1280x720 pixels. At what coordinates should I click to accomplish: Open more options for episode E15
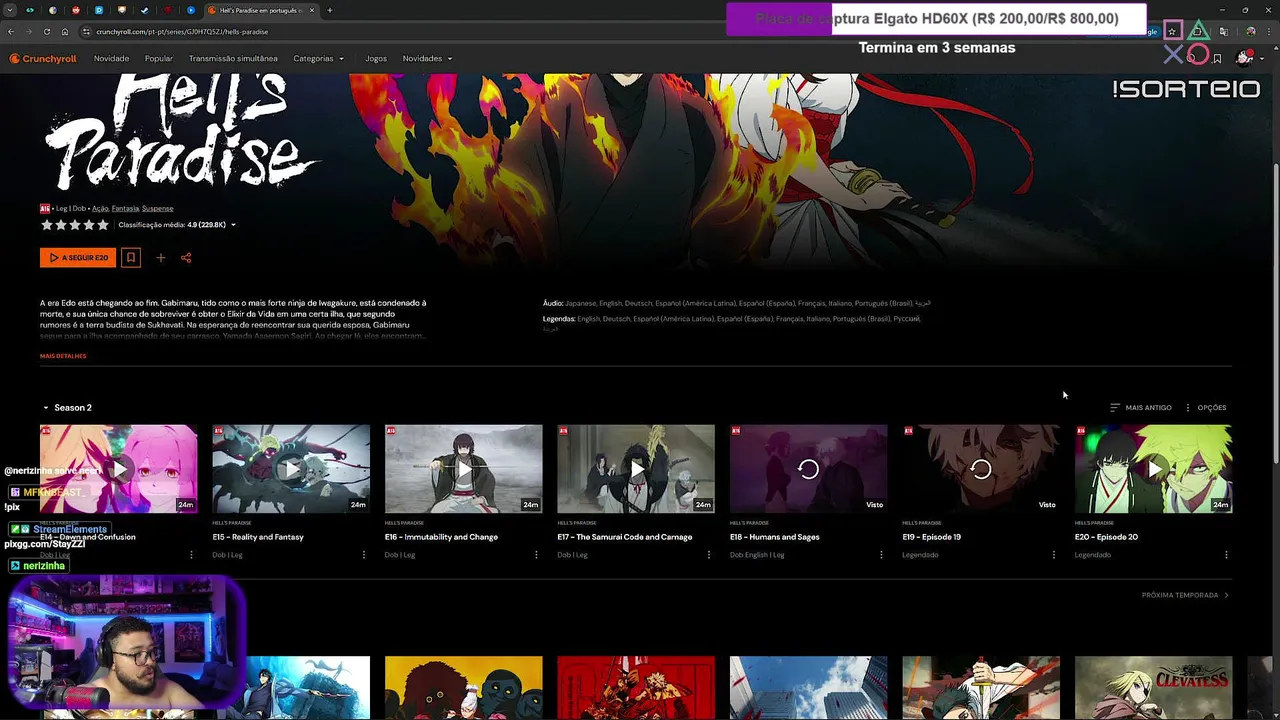pos(363,555)
